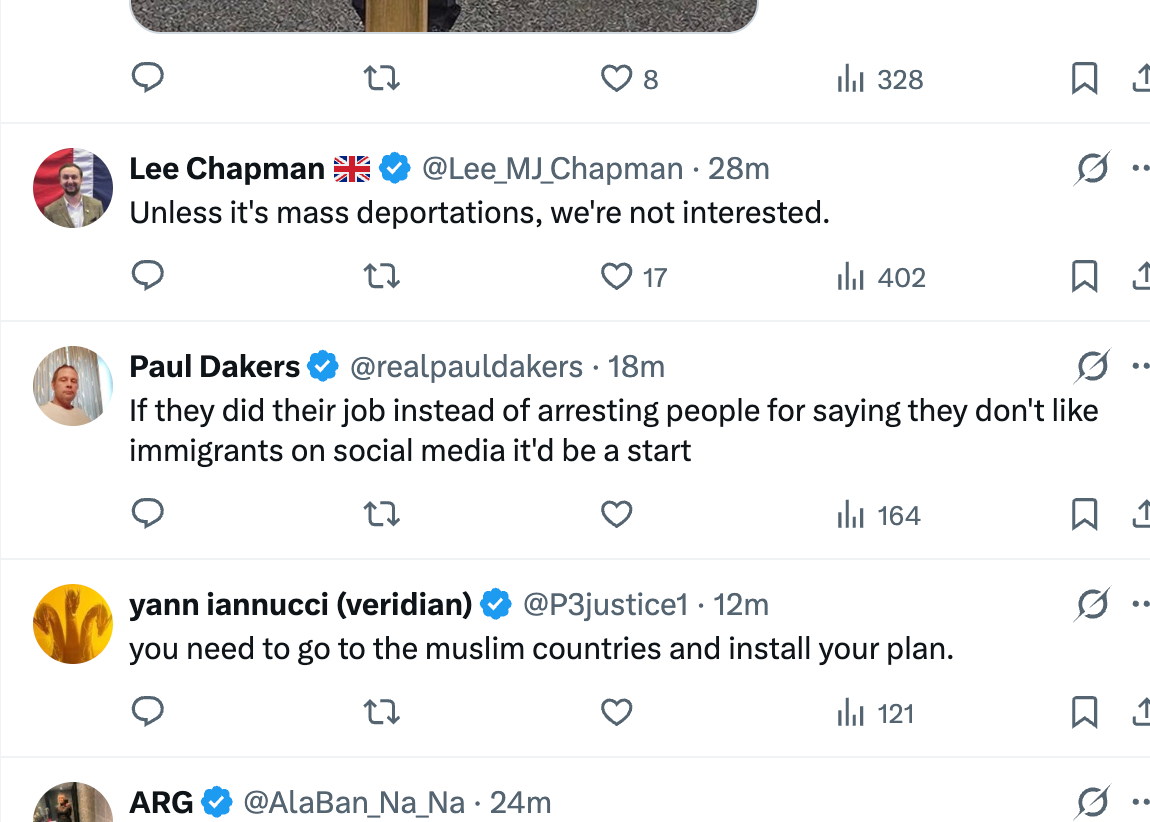This screenshot has width=1150, height=822.
Task: Open yann iannucci's yellow avatar
Action: pyautogui.click(x=73, y=624)
